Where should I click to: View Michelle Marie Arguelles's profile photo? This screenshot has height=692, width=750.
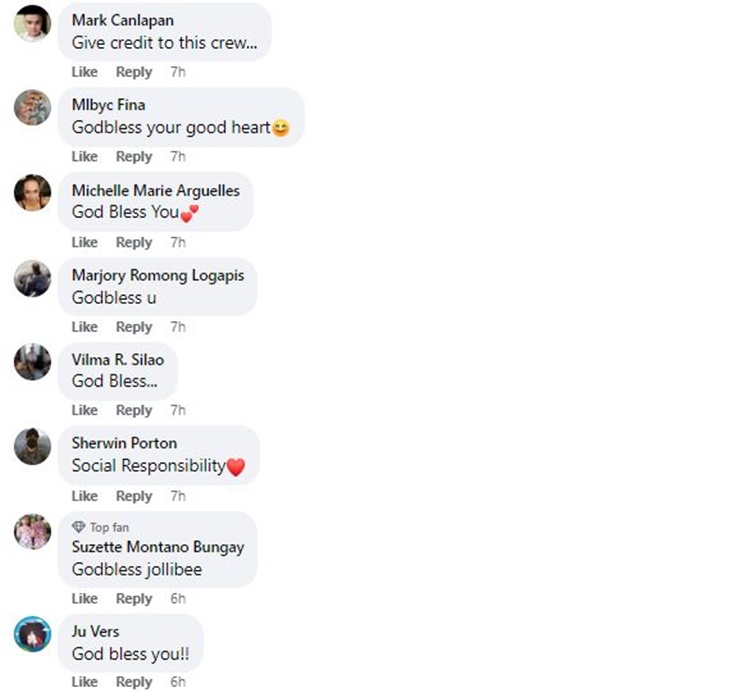[33, 193]
